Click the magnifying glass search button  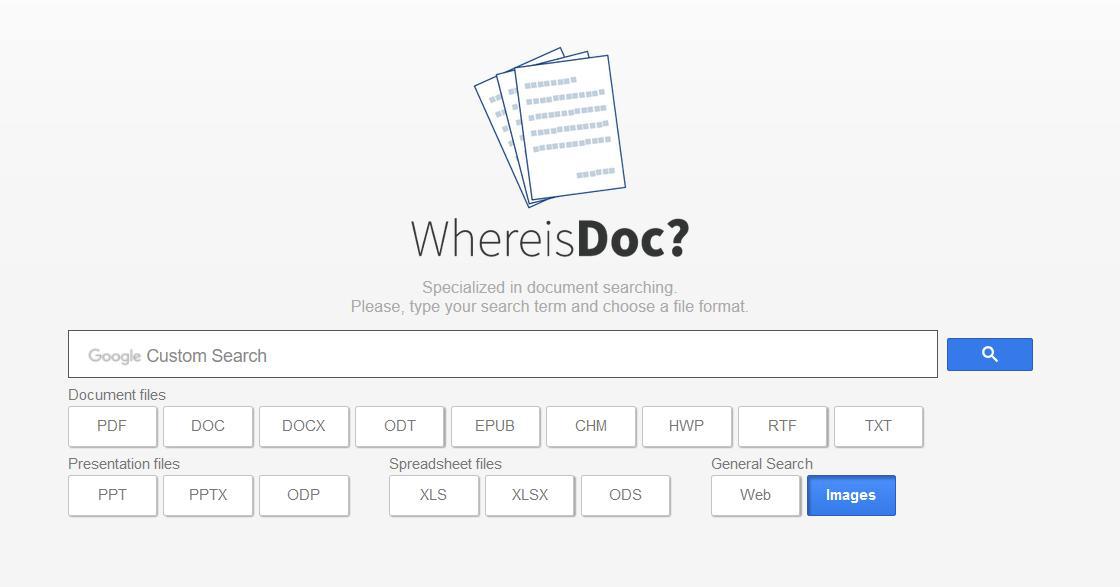pyautogui.click(x=989, y=354)
